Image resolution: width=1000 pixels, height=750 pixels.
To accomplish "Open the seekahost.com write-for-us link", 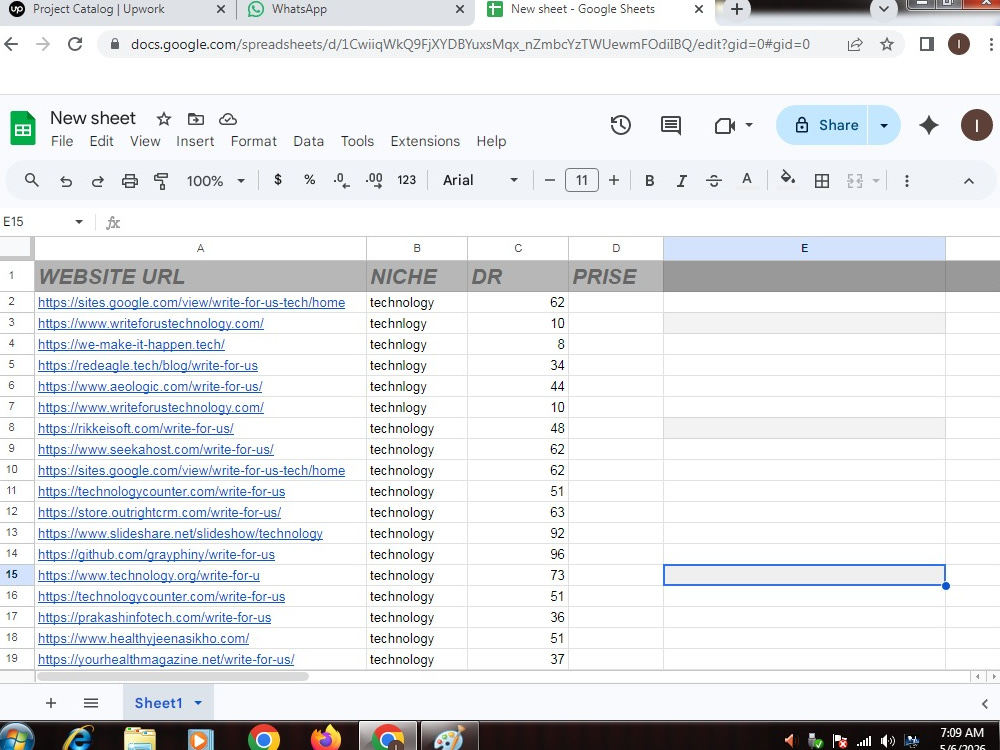I will pos(156,449).
